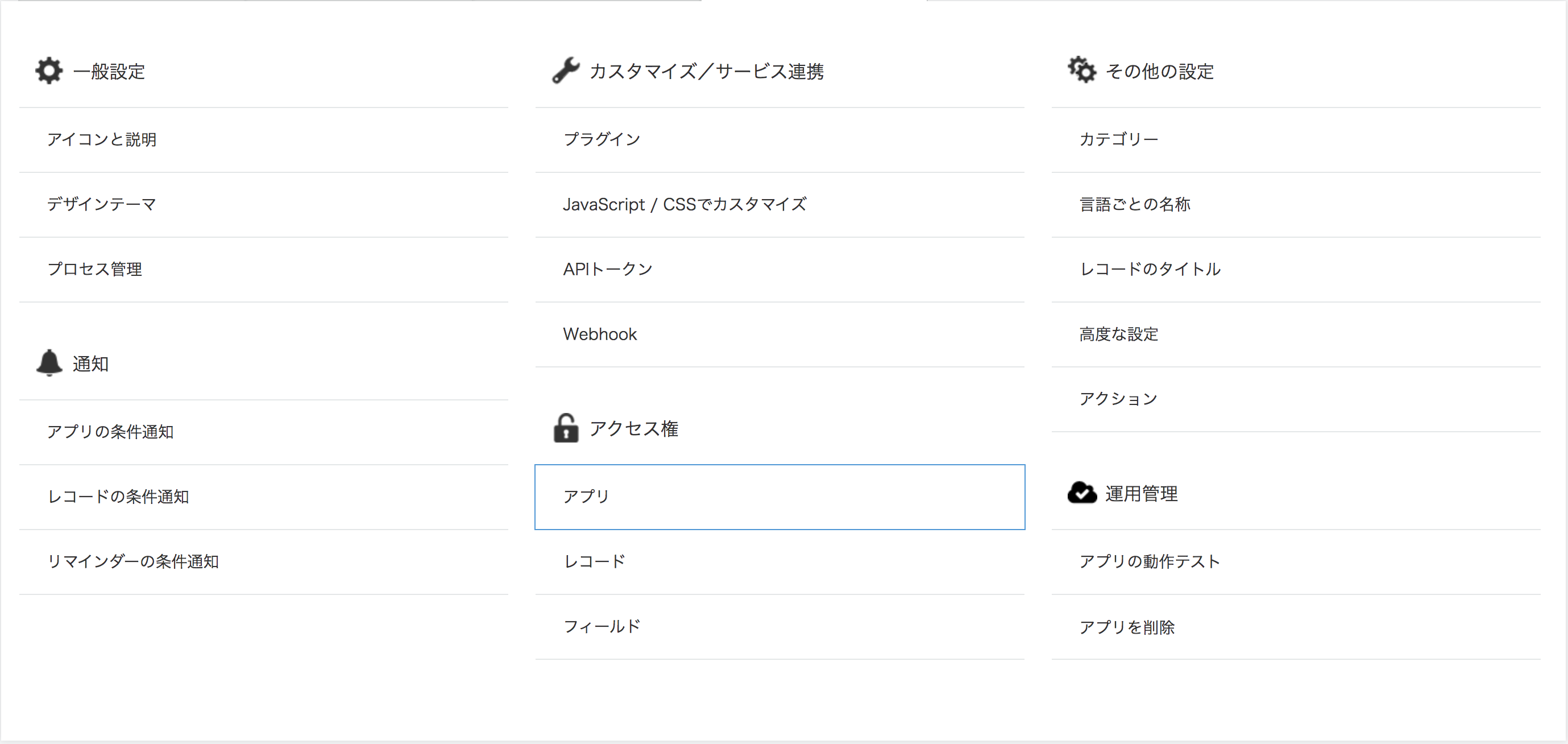Open APIトークン settings

click(x=780, y=270)
